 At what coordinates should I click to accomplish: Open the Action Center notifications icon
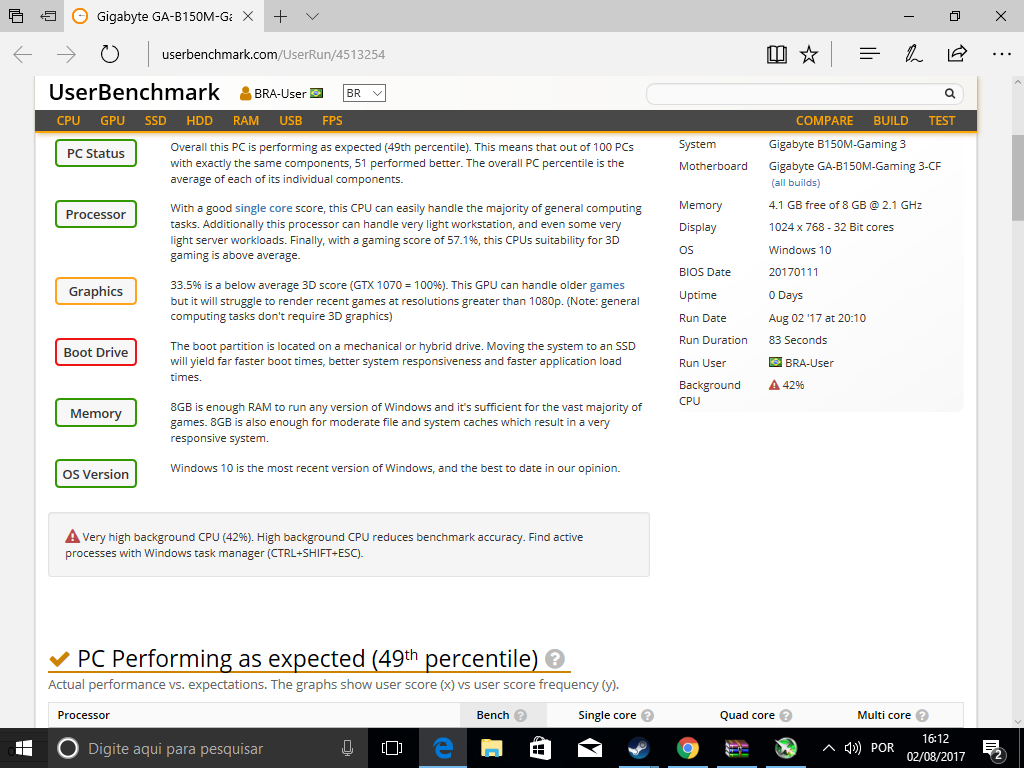[x=993, y=749]
